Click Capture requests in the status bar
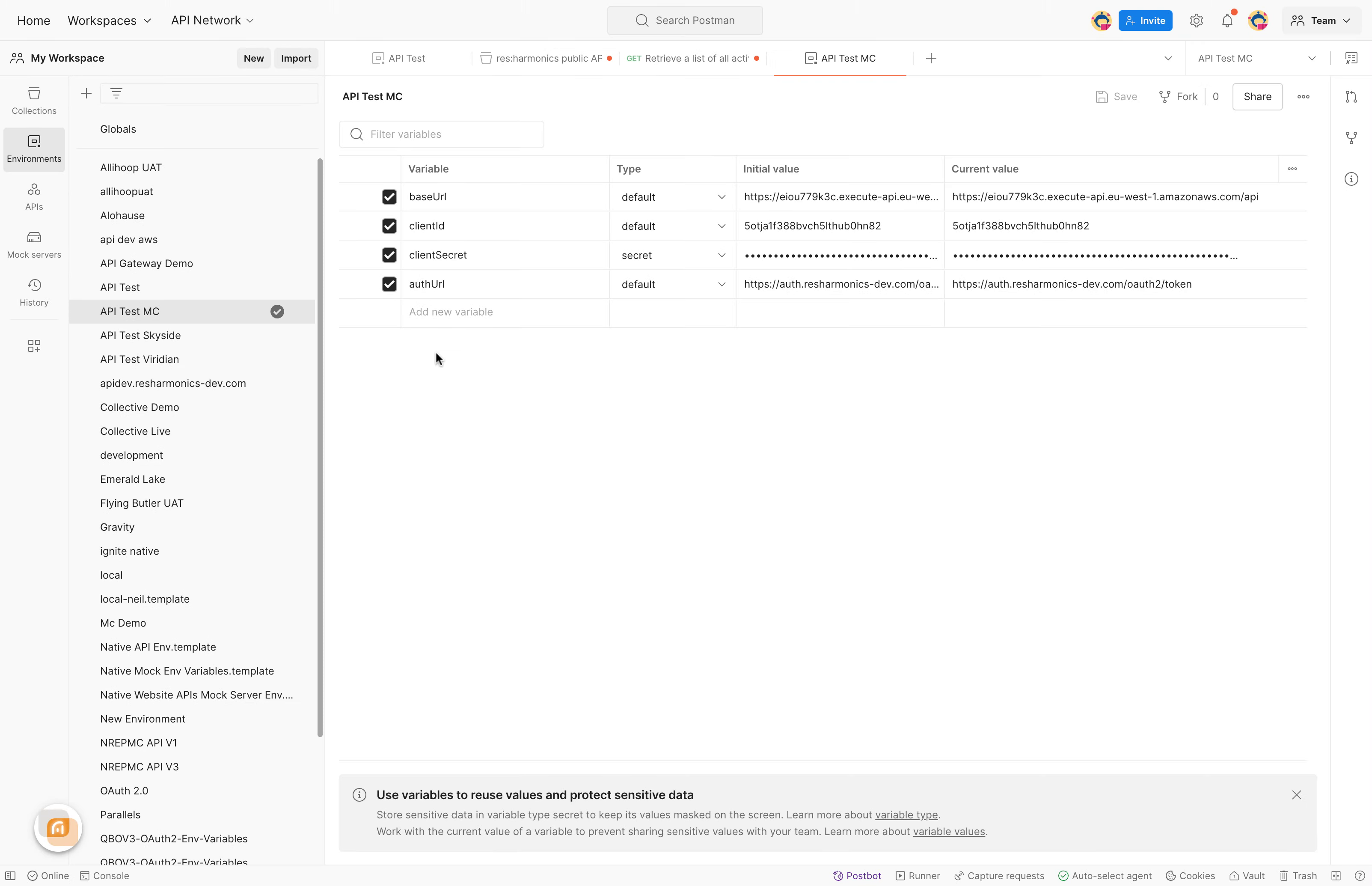 pyautogui.click(x=999, y=876)
